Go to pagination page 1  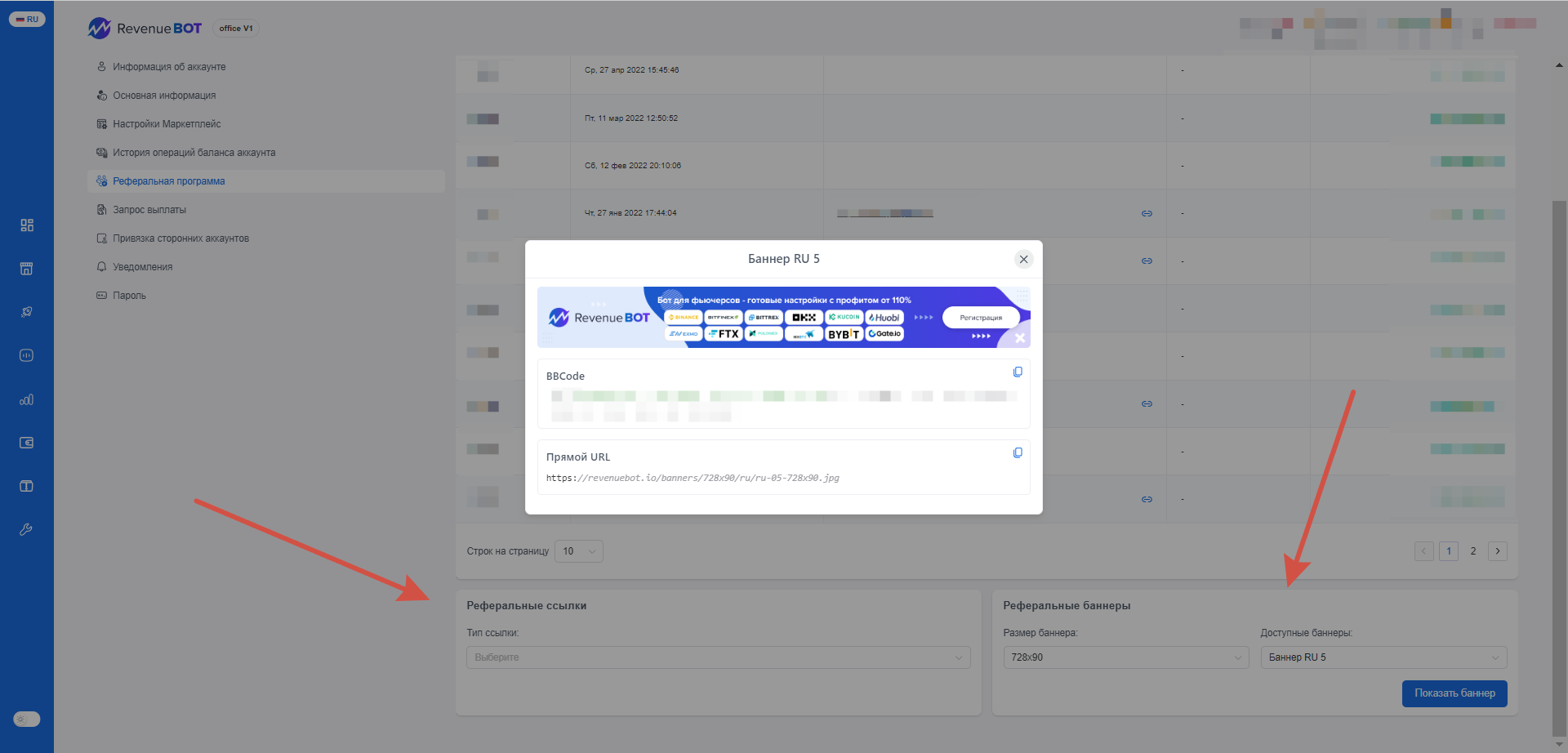(x=1449, y=551)
